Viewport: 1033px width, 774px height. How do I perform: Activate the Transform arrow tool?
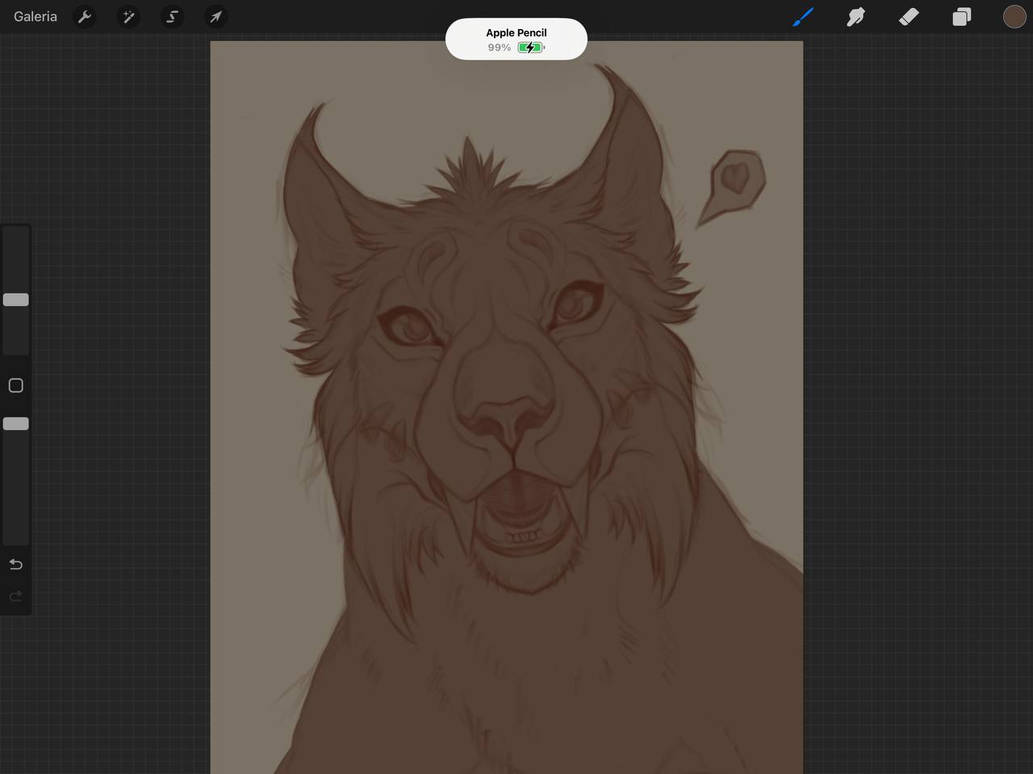pos(215,16)
